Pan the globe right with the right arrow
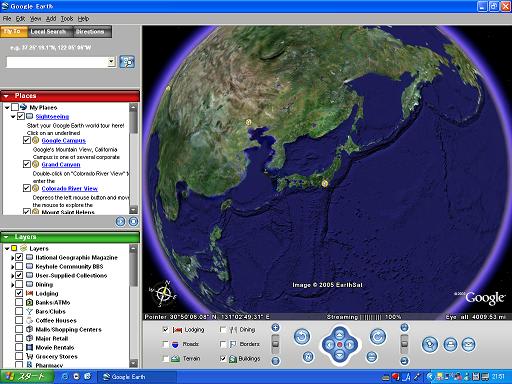 click(350, 345)
